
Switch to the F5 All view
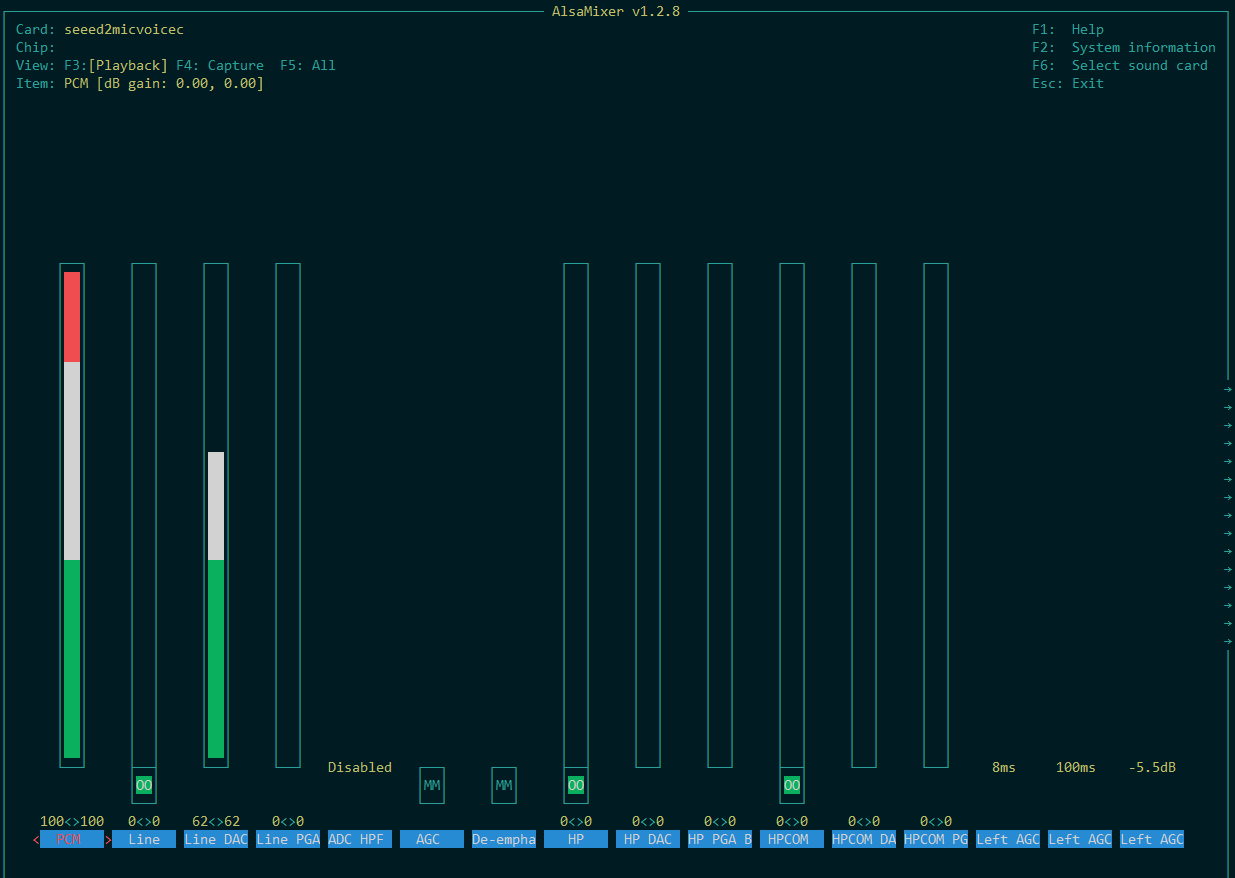(x=308, y=66)
